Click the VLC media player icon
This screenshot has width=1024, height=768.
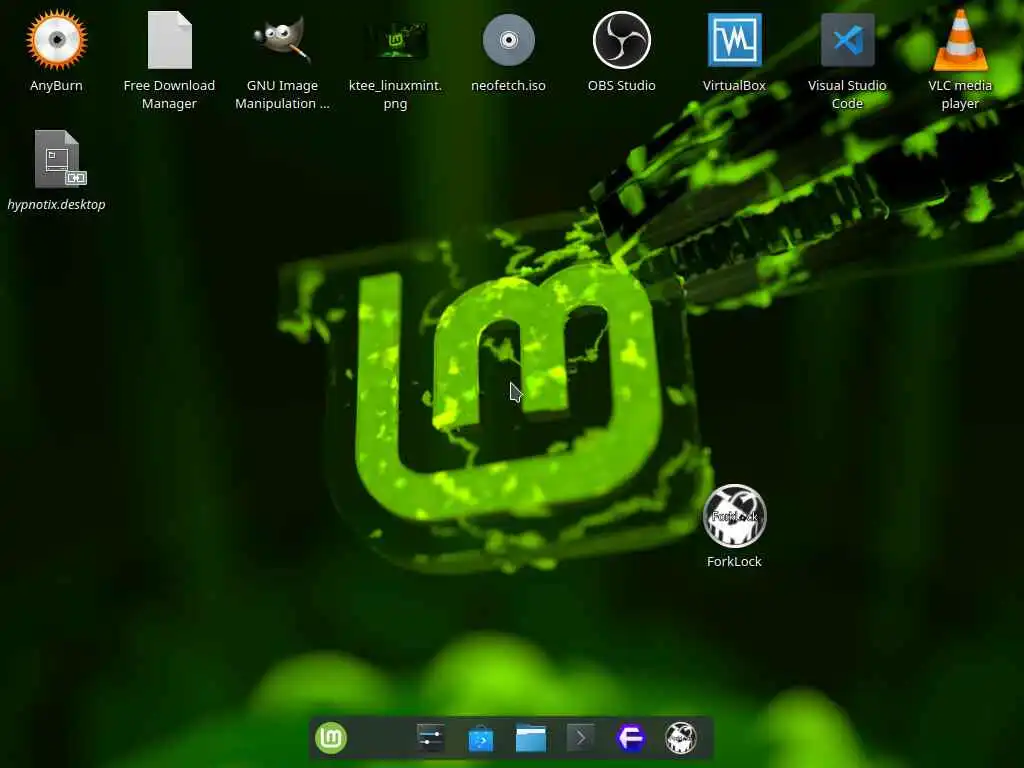pos(960,40)
